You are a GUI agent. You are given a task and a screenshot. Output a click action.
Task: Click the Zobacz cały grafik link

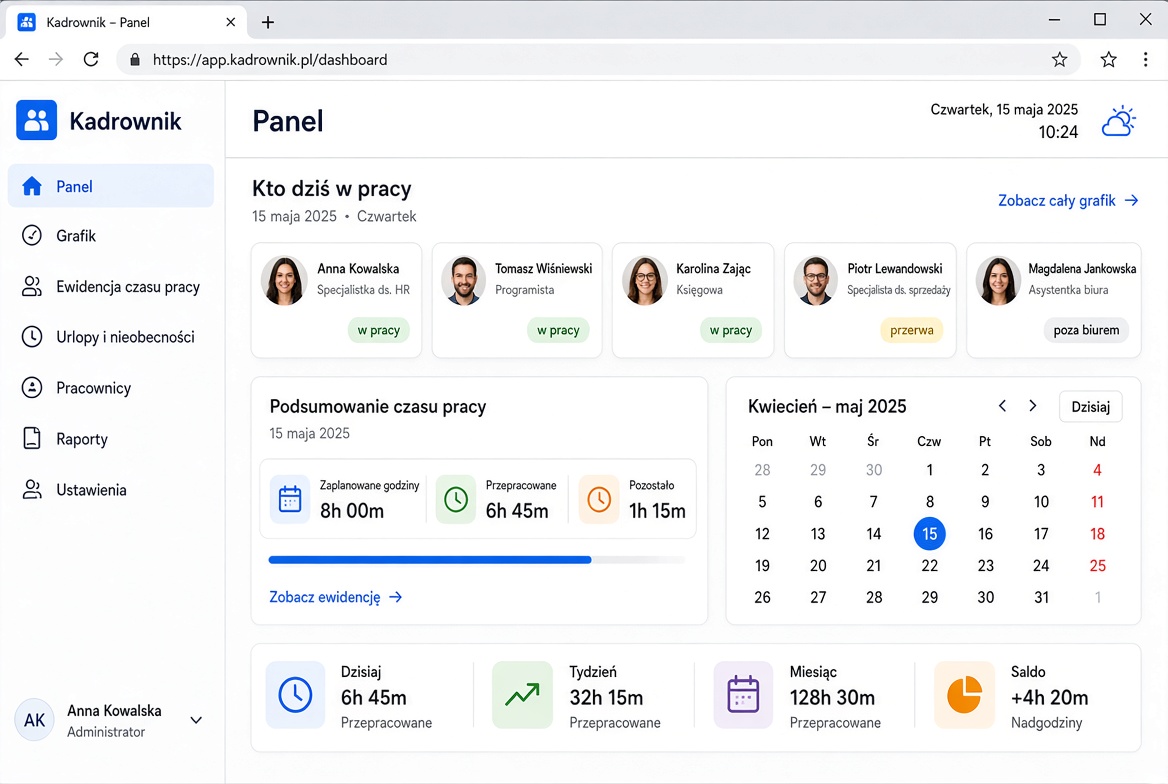(x=1068, y=200)
